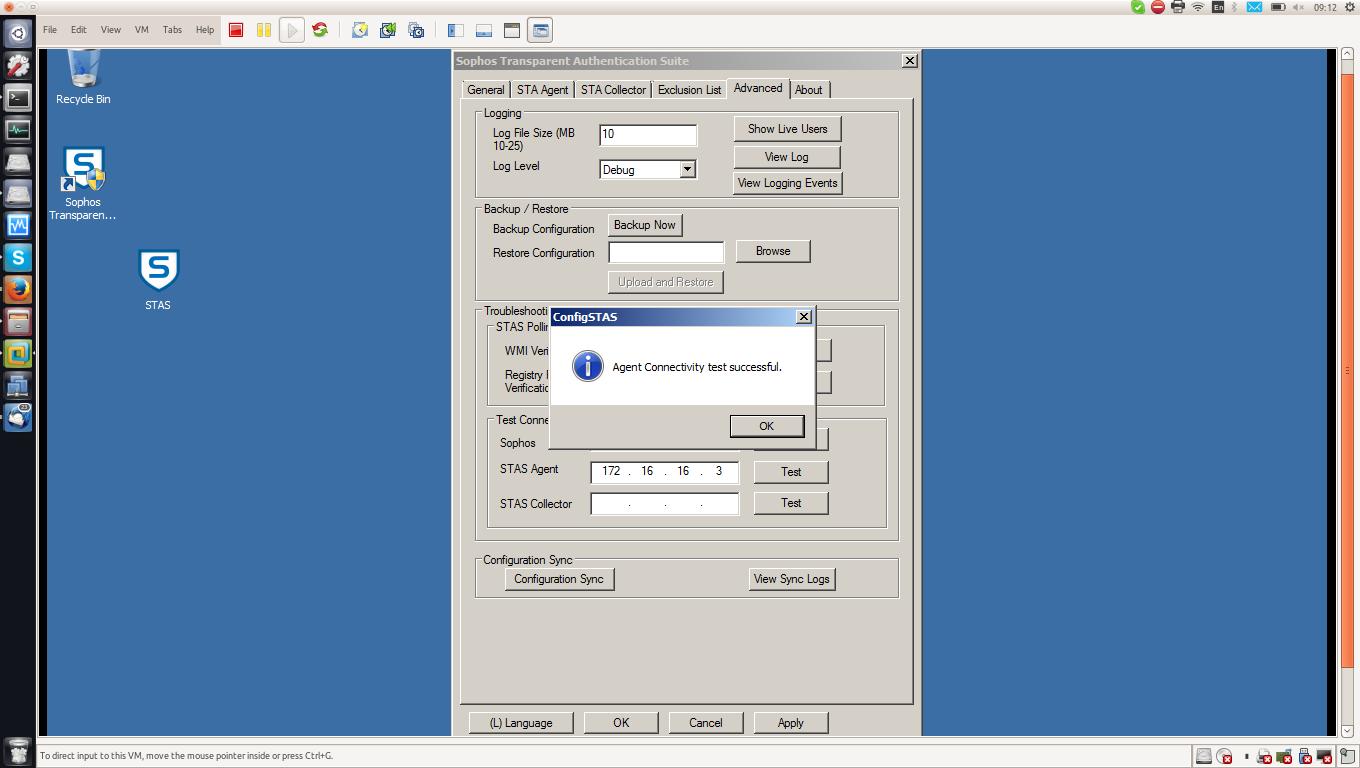
Task: Launch Firefox from the dock
Action: 18,289
